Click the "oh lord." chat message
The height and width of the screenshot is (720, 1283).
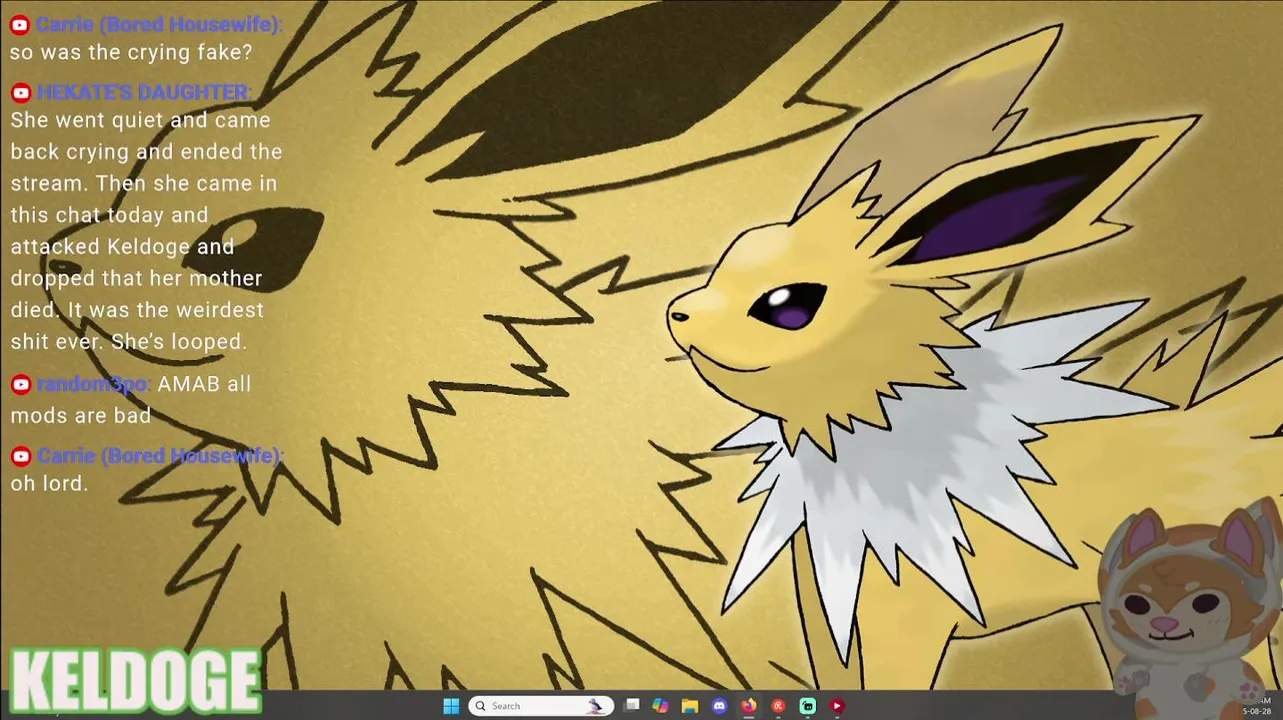(x=49, y=483)
